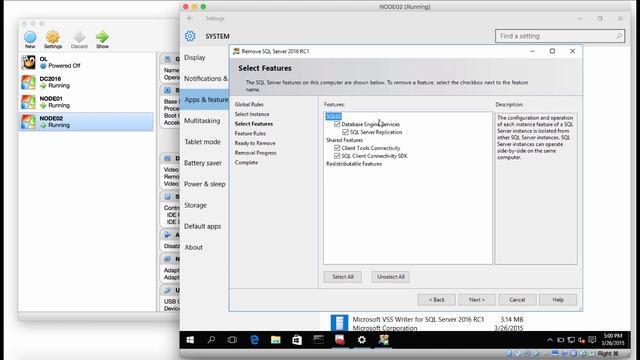This screenshot has width=640, height=360.
Task: Click the < Back button
Action: pyautogui.click(x=436, y=300)
